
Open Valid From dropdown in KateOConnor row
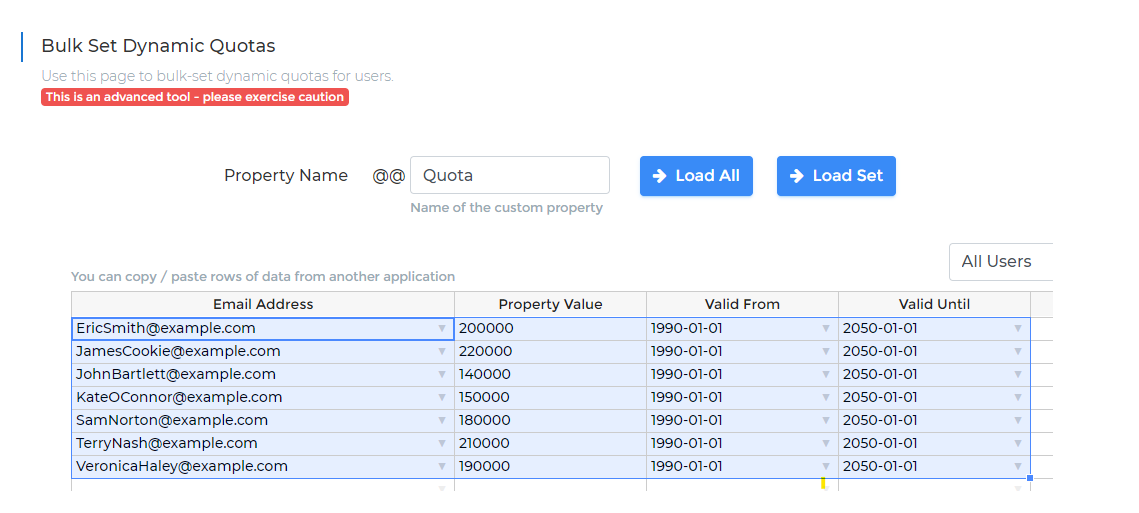pyautogui.click(x=825, y=397)
